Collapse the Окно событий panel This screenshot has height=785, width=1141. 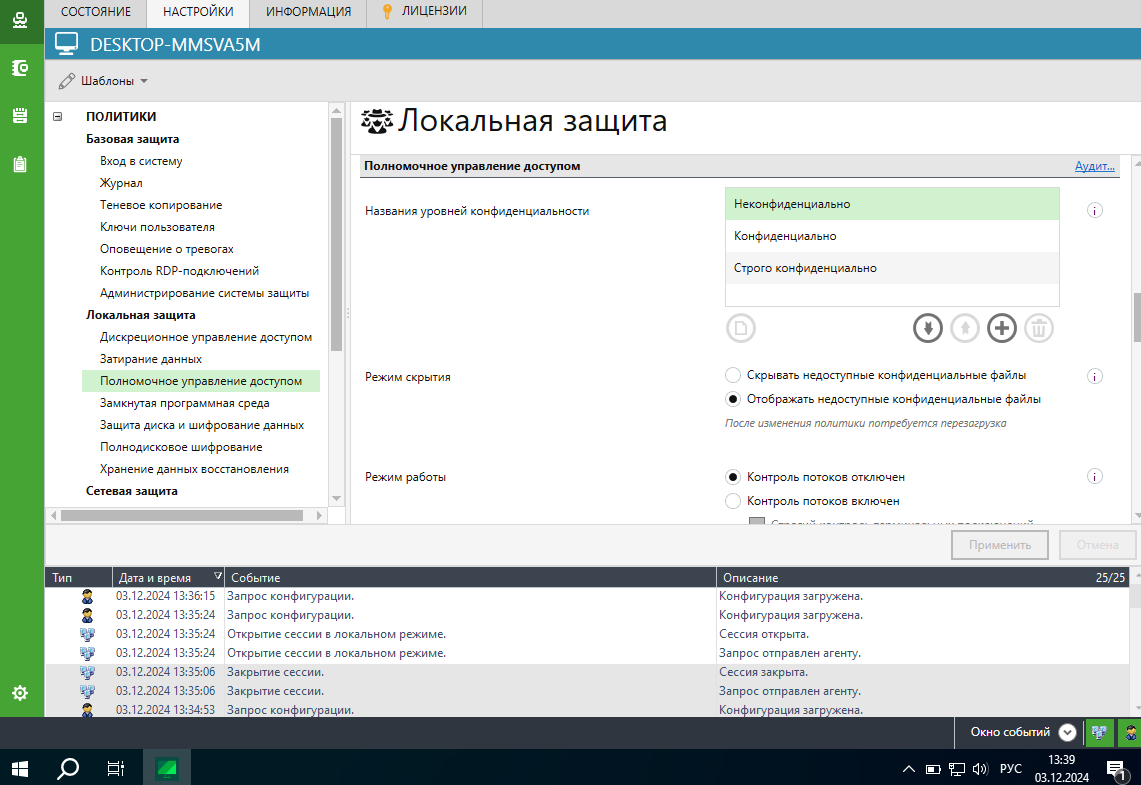click(x=1067, y=733)
